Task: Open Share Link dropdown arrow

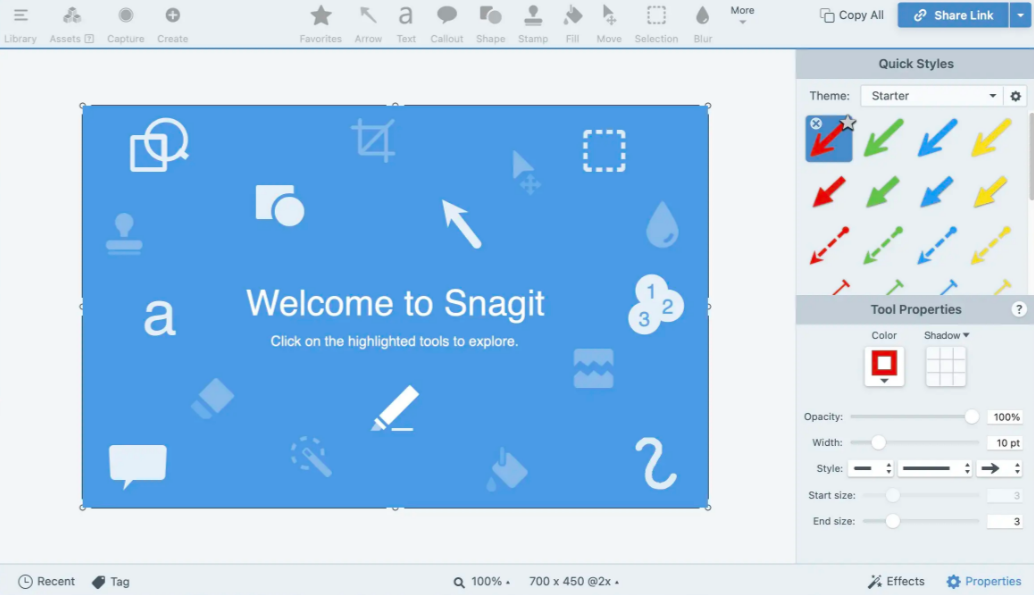Action: tap(1020, 15)
